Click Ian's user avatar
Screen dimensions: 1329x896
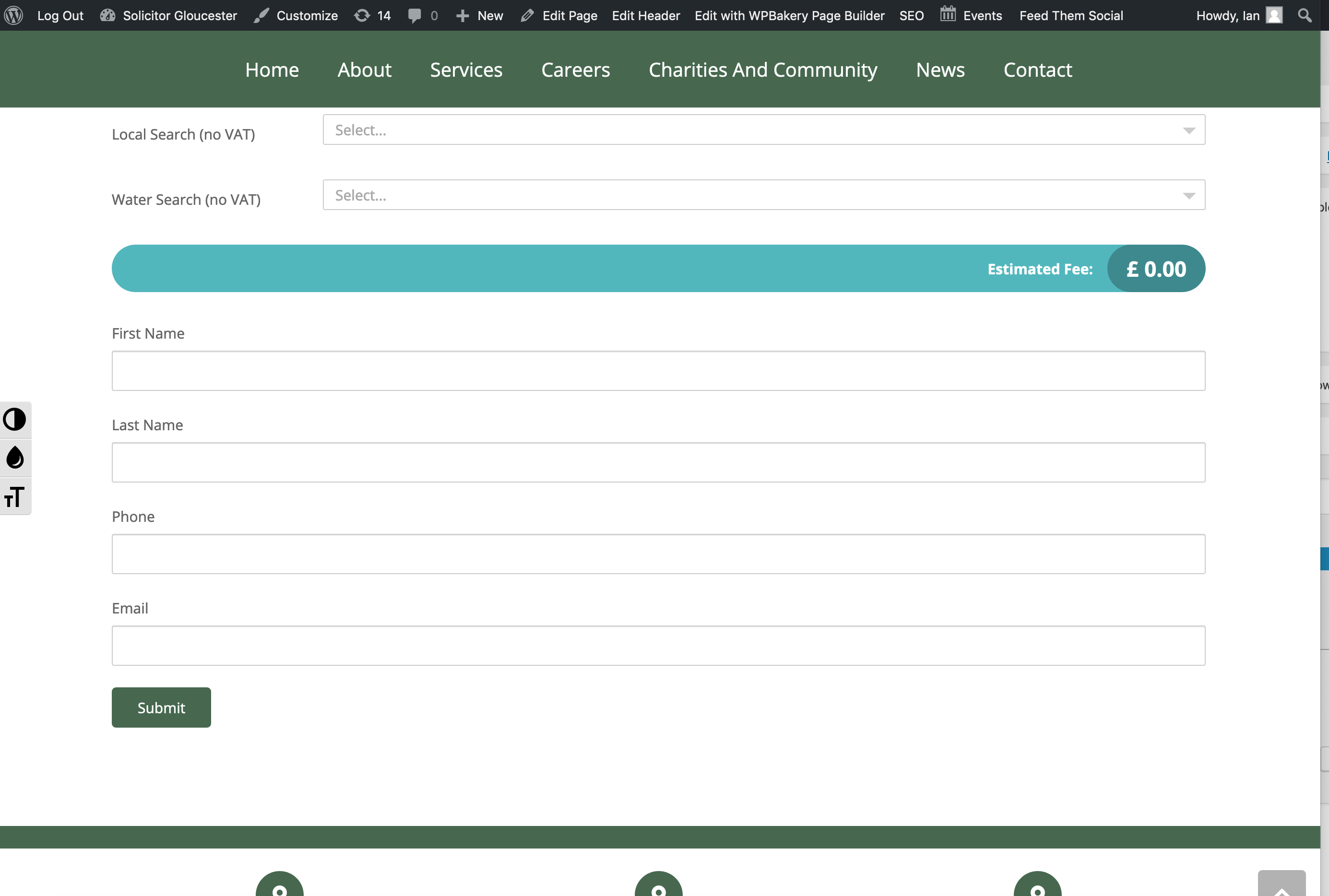tap(1274, 15)
